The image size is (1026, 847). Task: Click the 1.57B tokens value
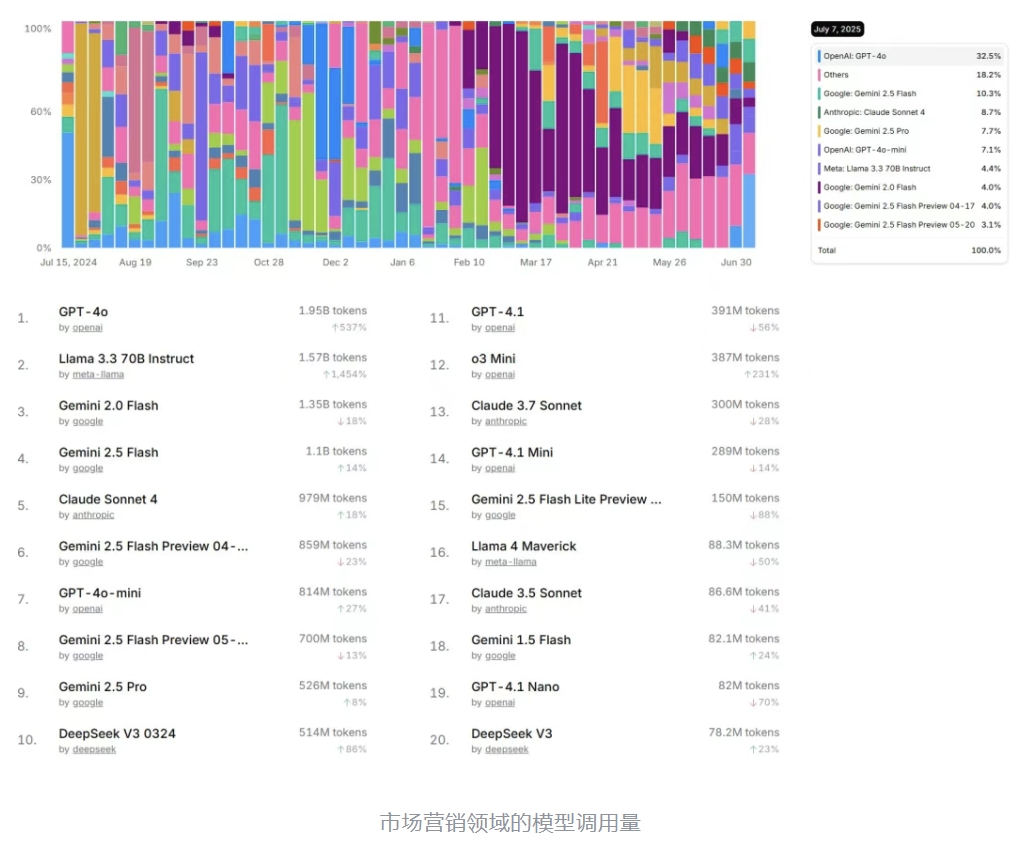pyautogui.click(x=332, y=357)
